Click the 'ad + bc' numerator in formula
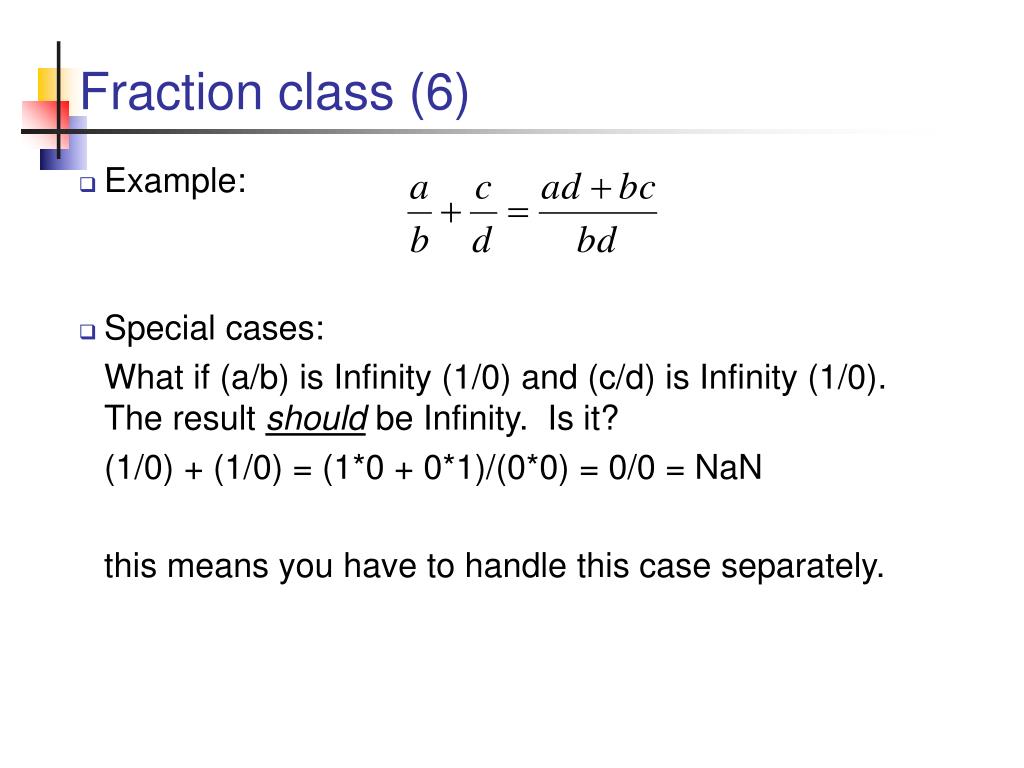 [x=598, y=188]
